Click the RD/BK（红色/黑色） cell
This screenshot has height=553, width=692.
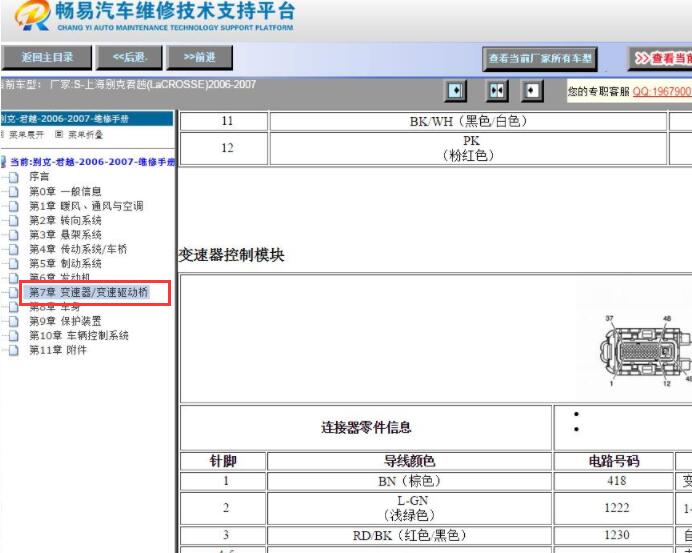[409, 535]
